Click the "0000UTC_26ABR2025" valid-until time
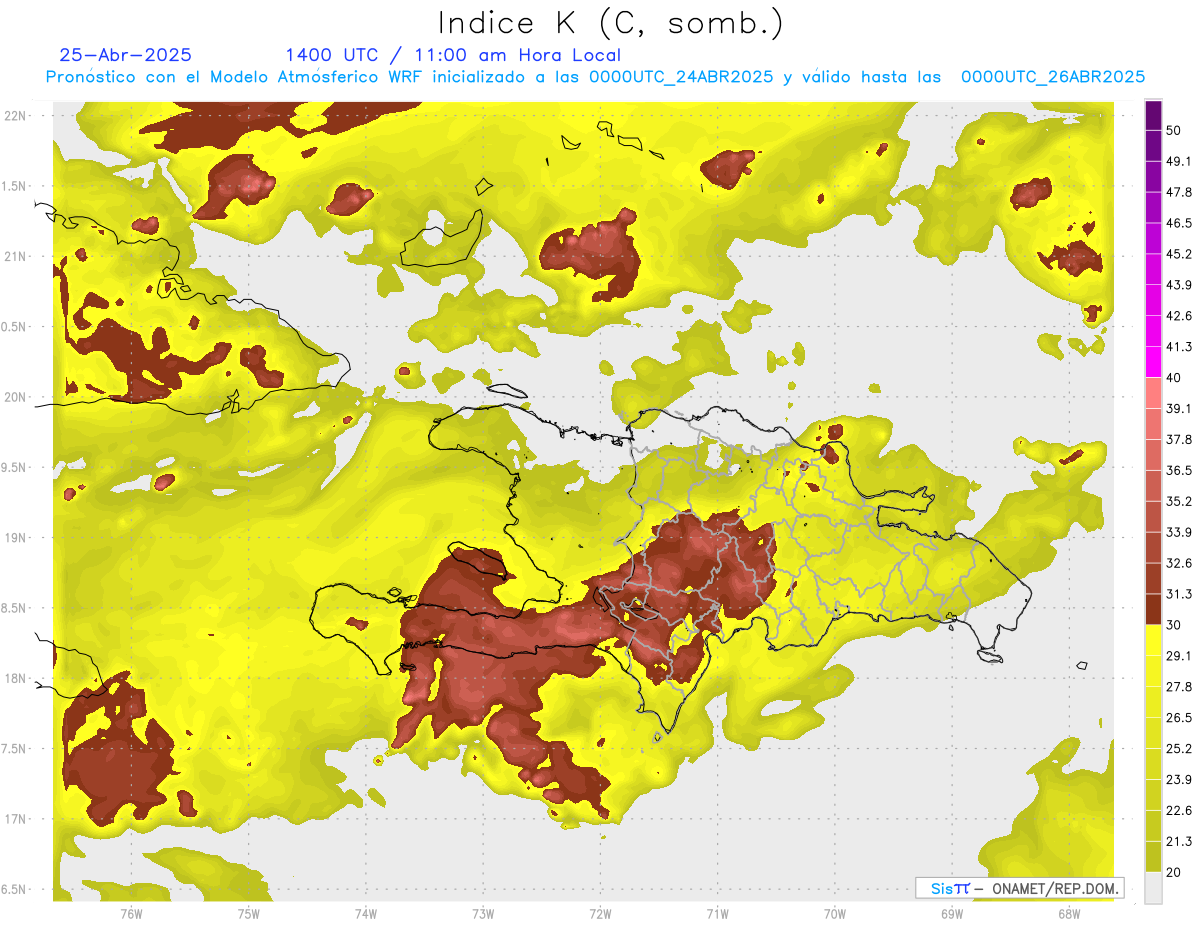Image resolution: width=1200 pixels, height=927 pixels. pos(1052,76)
